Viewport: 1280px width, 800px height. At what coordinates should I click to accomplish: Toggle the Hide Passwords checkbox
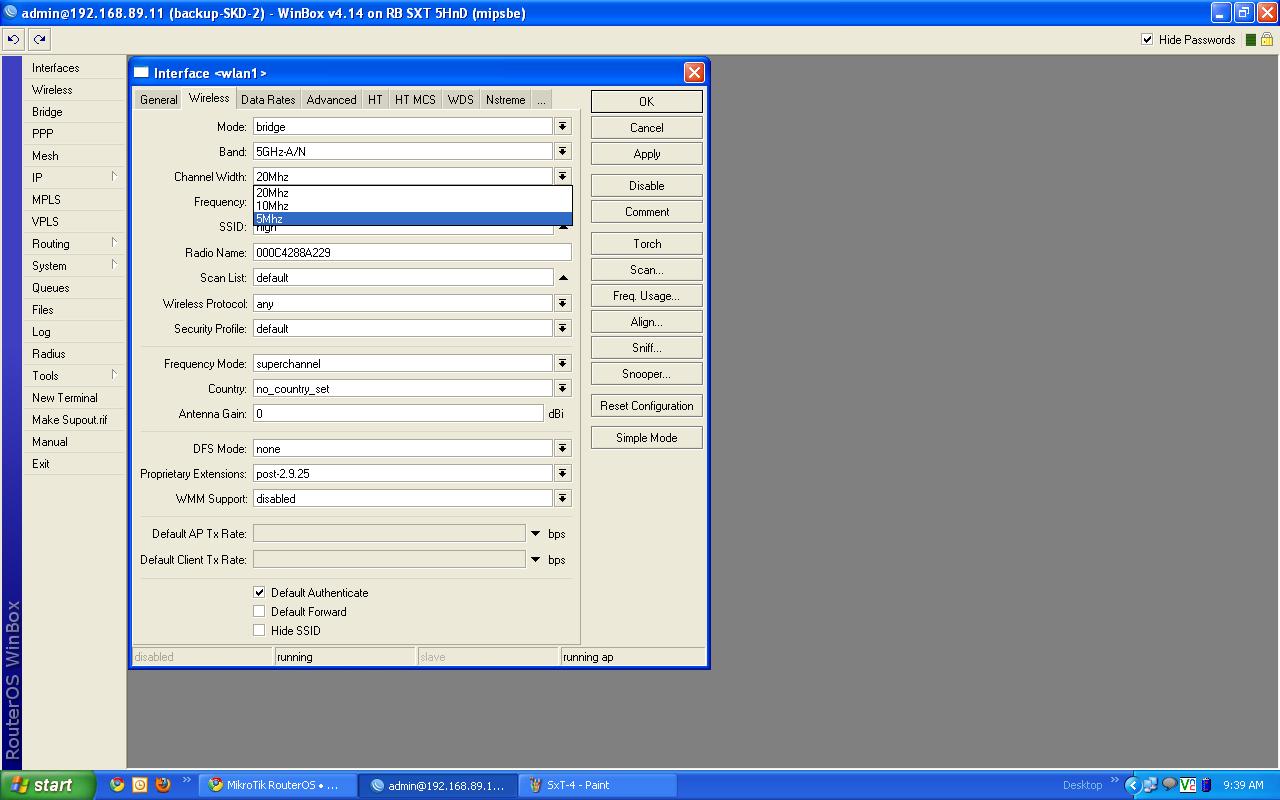tap(1147, 40)
